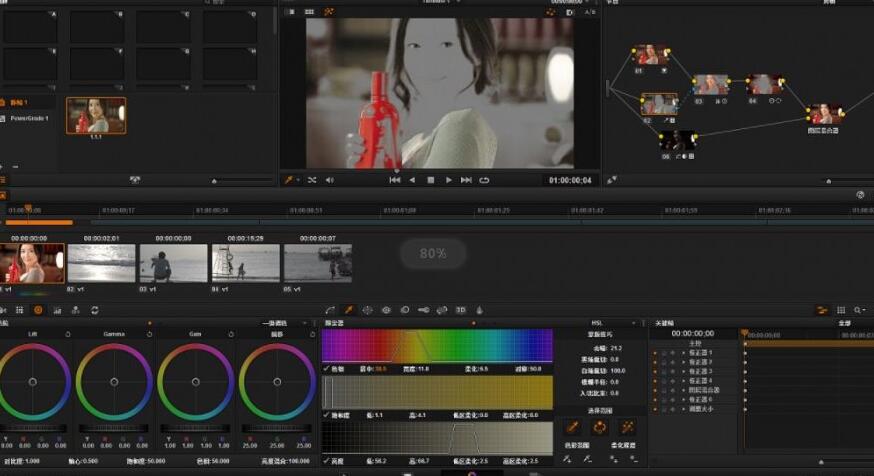874x476 pixels.
Task: Toggle the luminance qualifier checkbox
Action: click(x=326, y=461)
